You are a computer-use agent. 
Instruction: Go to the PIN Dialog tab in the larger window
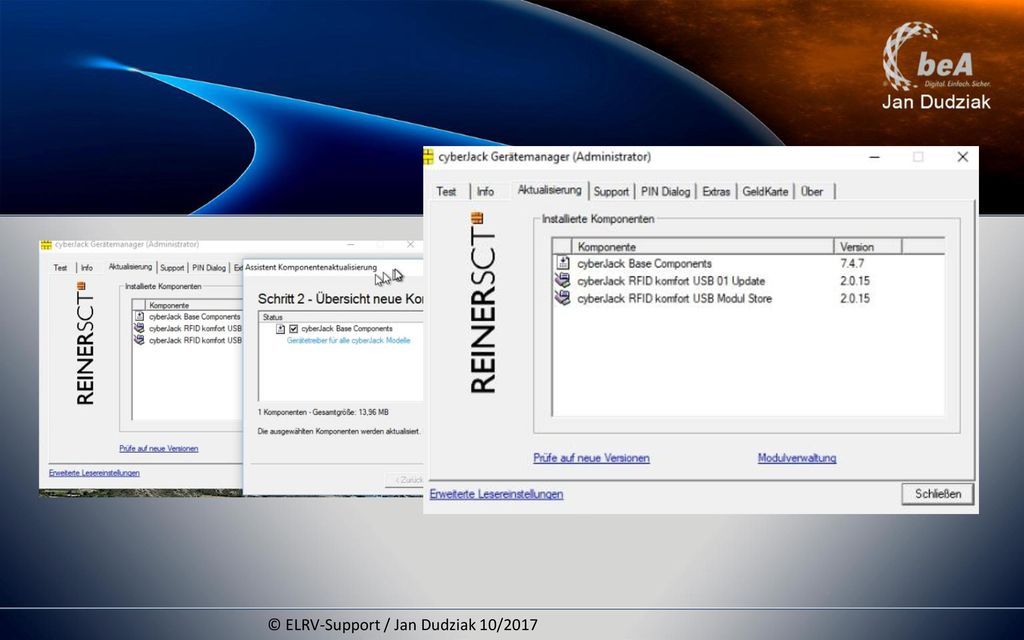point(665,191)
